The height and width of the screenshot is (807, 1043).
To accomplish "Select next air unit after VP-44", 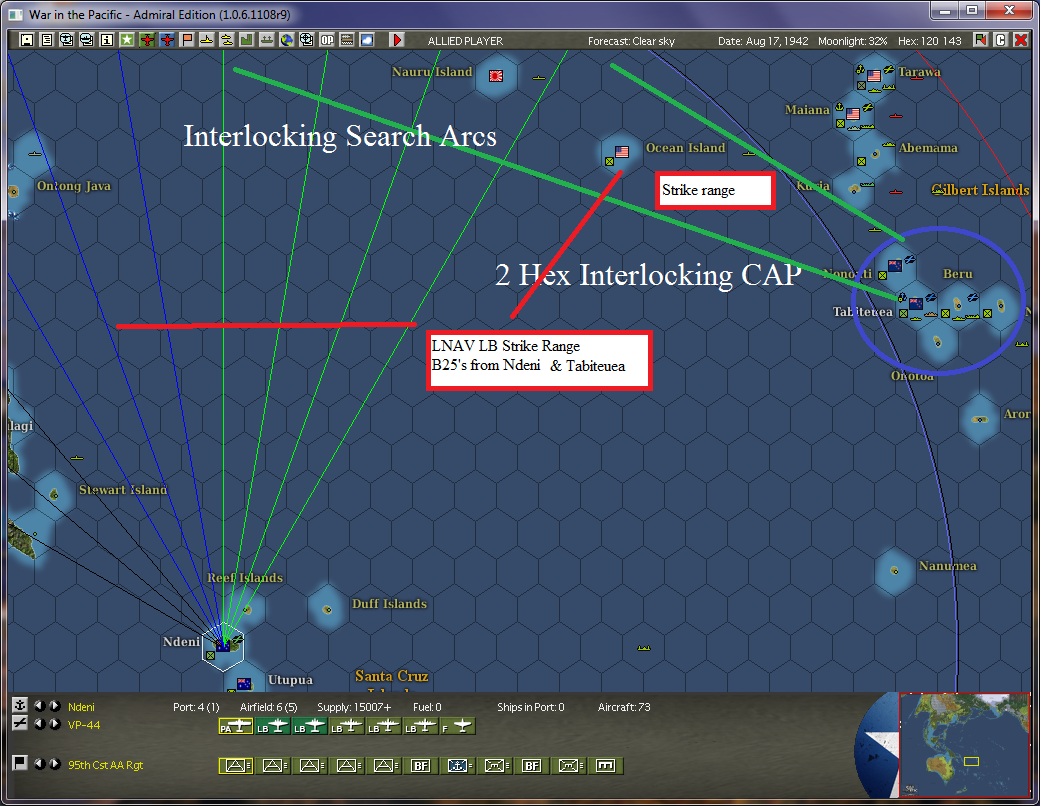I will [55, 724].
